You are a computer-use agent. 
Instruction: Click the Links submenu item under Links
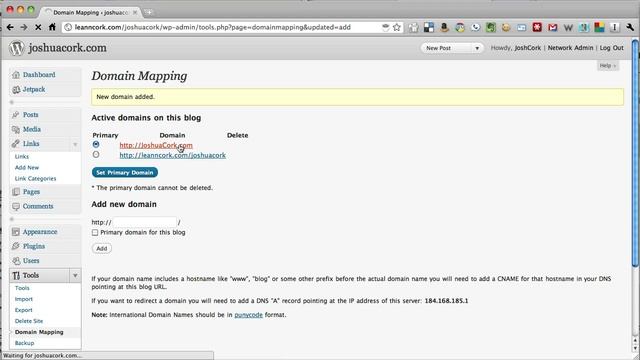[x=22, y=157]
